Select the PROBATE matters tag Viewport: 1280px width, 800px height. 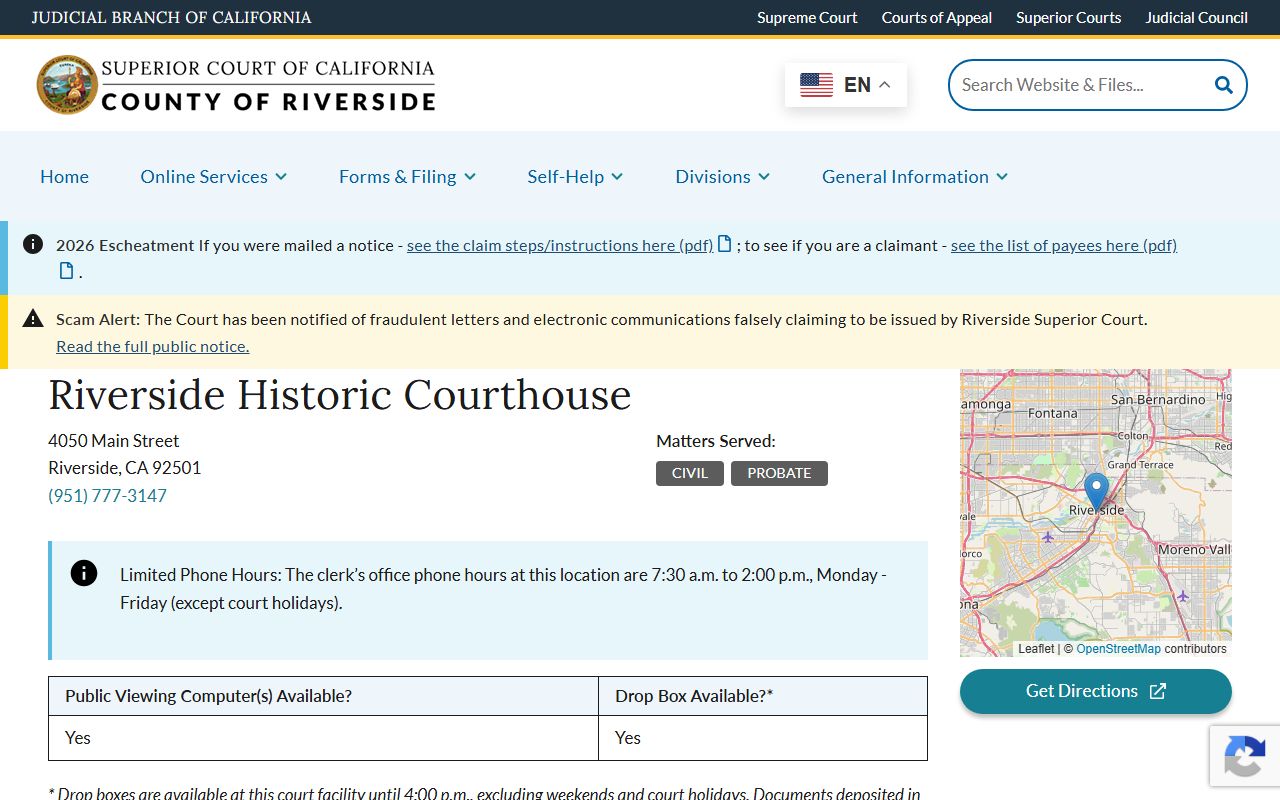pyautogui.click(x=779, y=473)
